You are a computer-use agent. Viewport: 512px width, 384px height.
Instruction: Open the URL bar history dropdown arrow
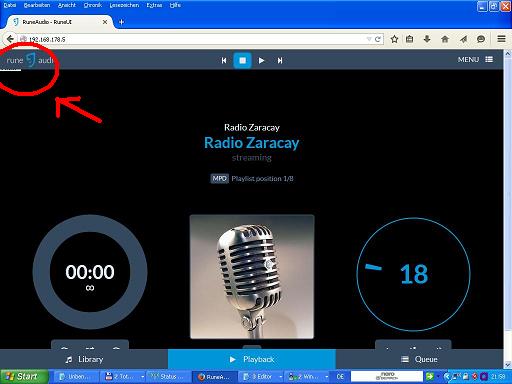[x=369, y=39]
